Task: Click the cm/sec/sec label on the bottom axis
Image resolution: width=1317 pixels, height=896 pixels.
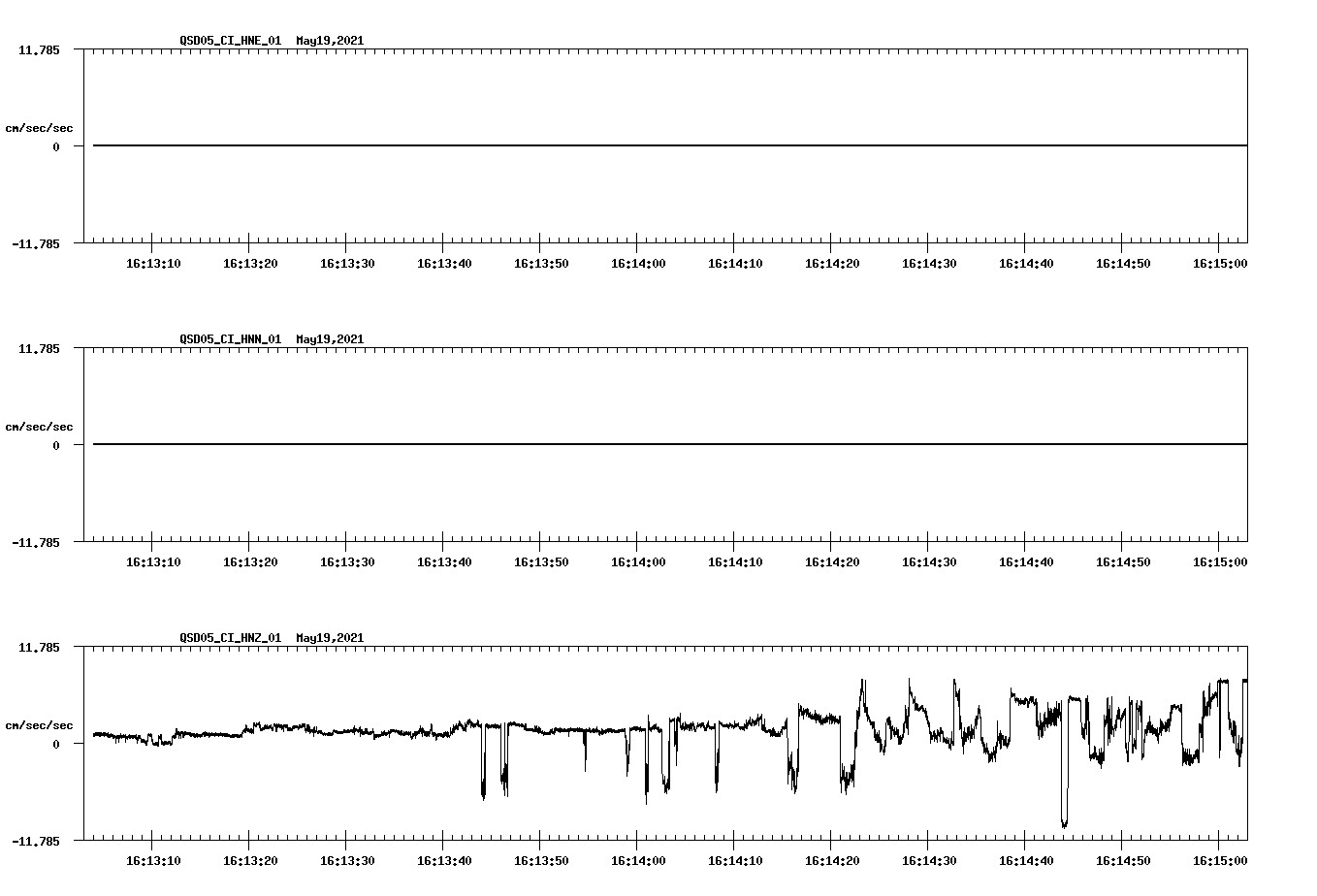Action: [x=40, y=723]
